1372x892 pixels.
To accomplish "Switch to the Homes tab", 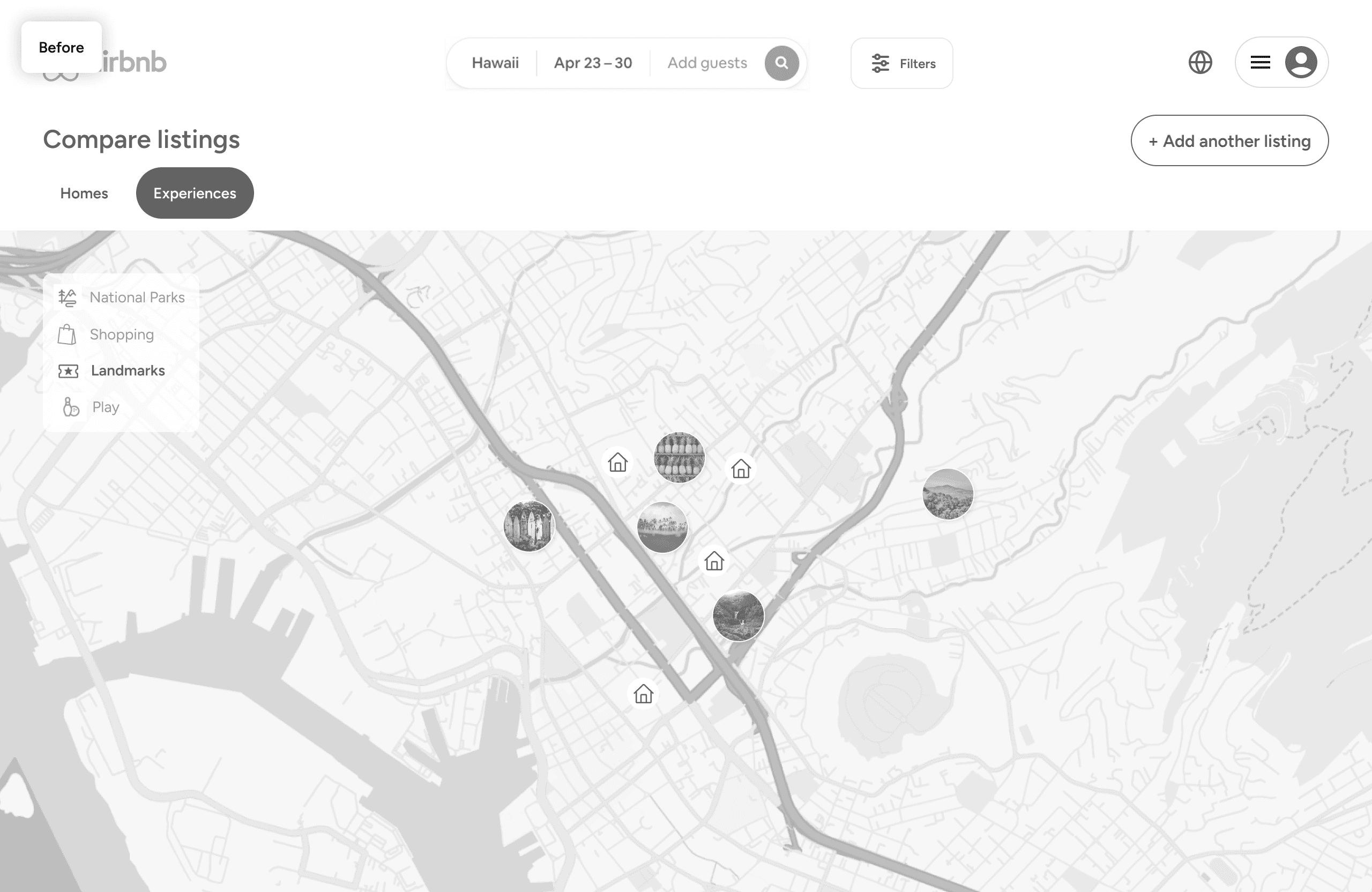I will [84, 193].
